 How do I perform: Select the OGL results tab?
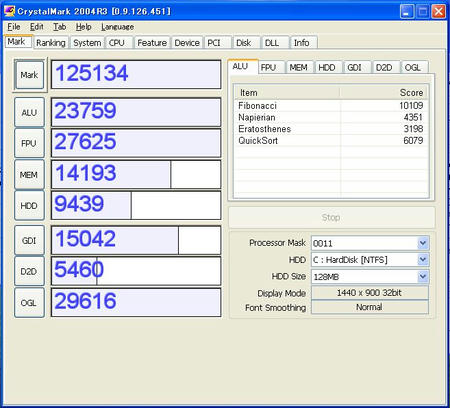[x=413, y=68]
